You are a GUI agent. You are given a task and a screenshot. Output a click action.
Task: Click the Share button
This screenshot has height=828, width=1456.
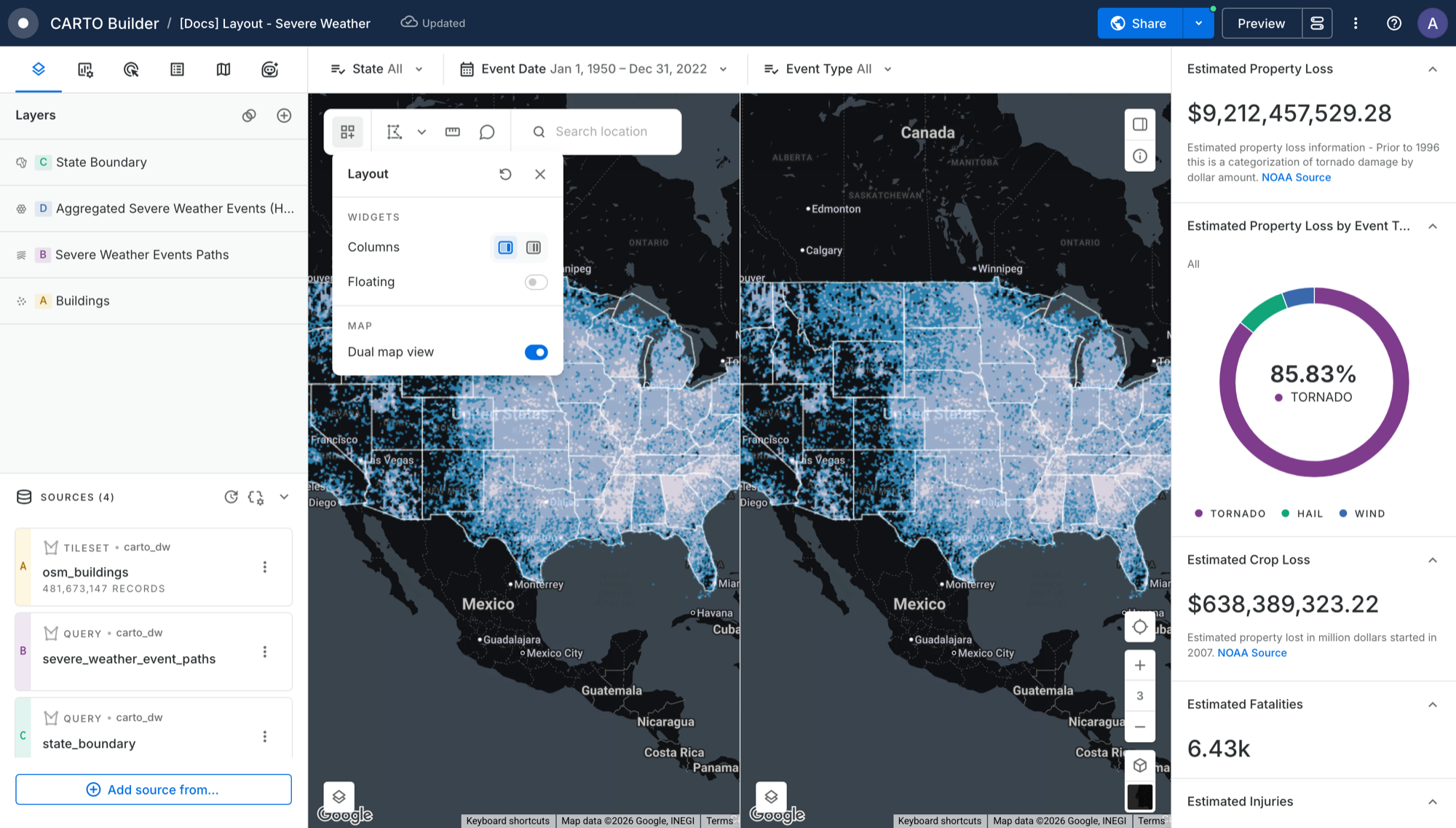pyautogui.click(x=1140, y=23)
